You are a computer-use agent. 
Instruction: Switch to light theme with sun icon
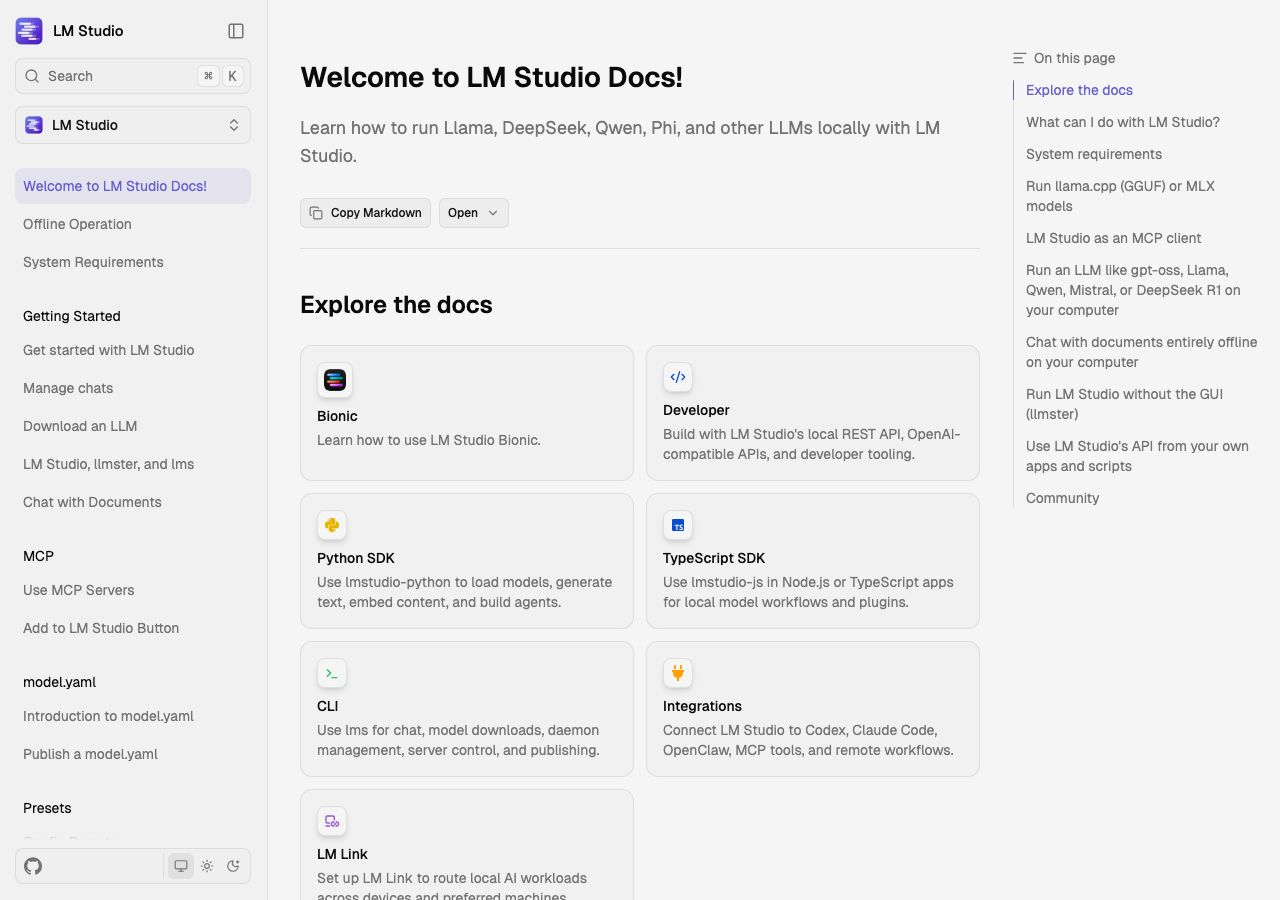207,866
